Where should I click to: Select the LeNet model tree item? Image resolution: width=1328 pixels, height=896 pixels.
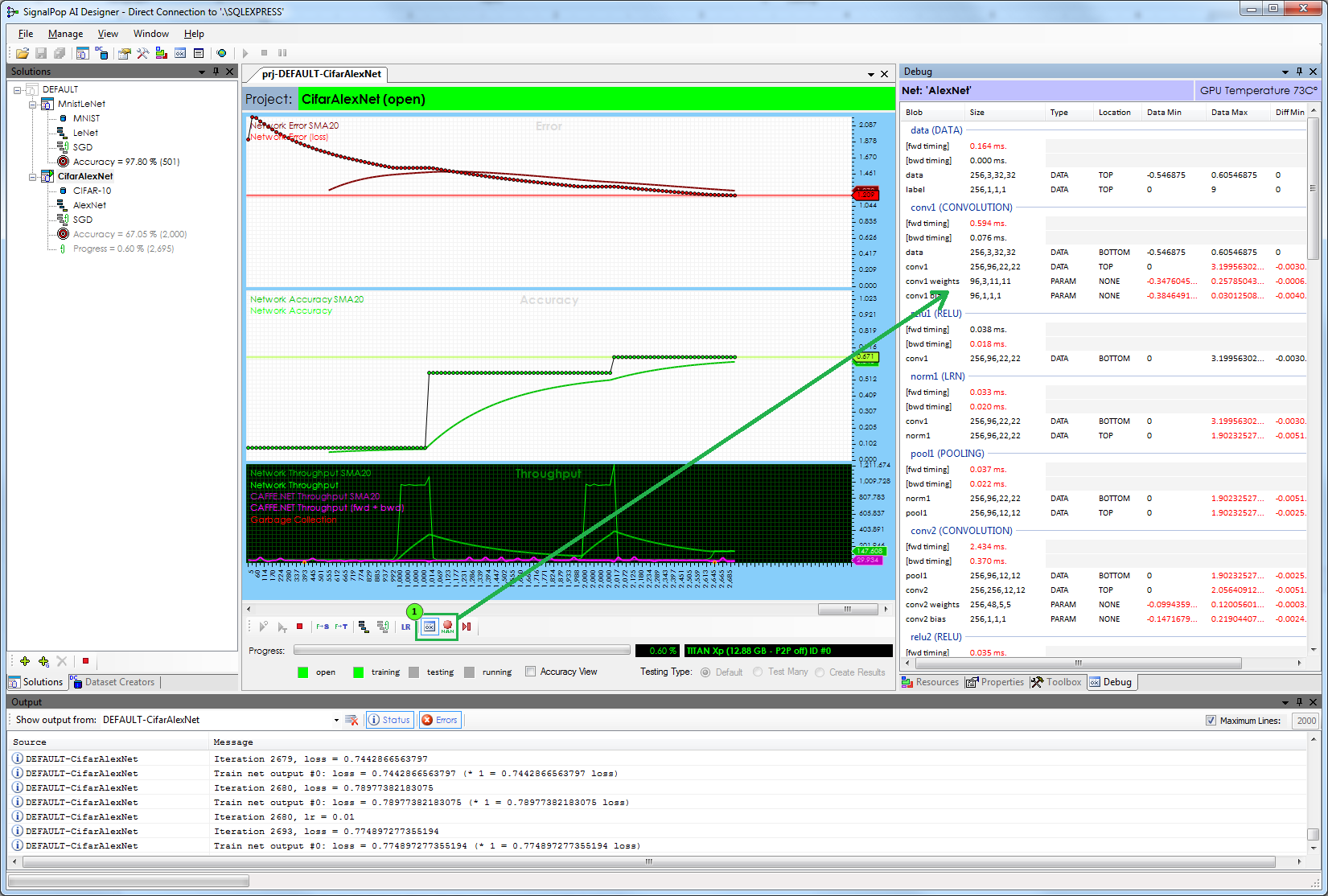[85, 133]
